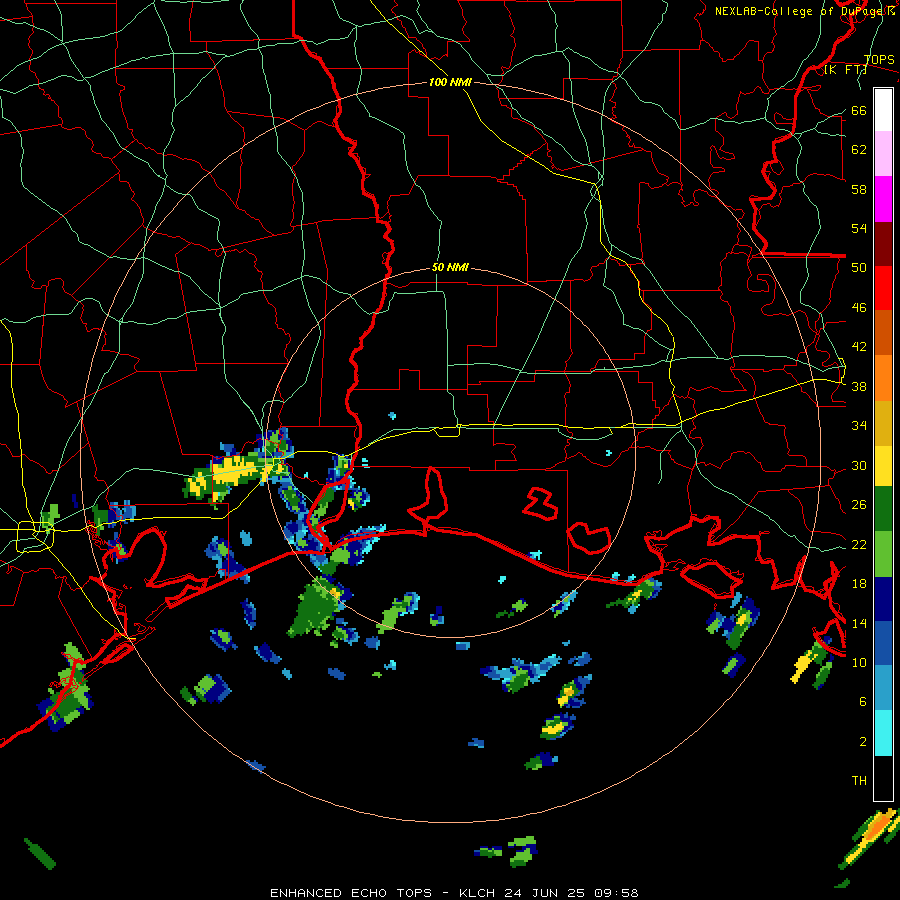Click the large dark green offshore echo cell
This screenshot has width=900, height=900.
coord(315,608)
